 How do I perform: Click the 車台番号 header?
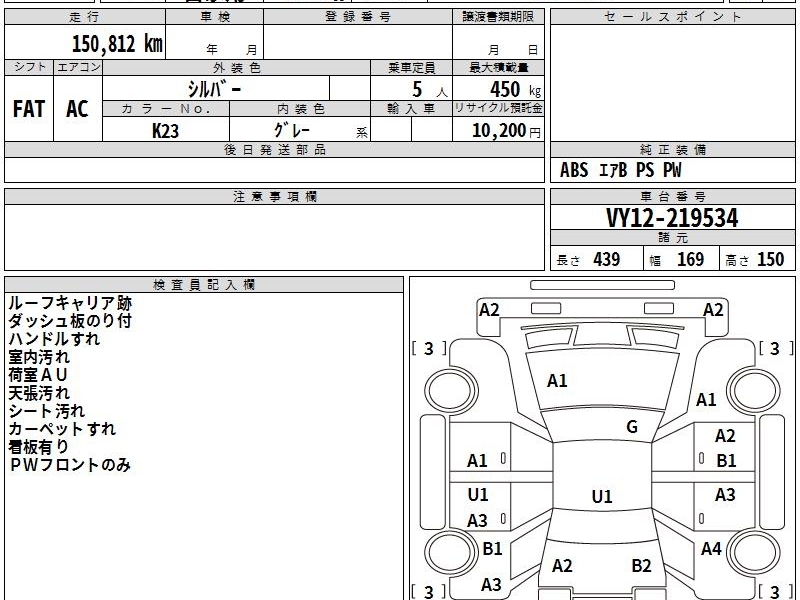click(672, 196)
